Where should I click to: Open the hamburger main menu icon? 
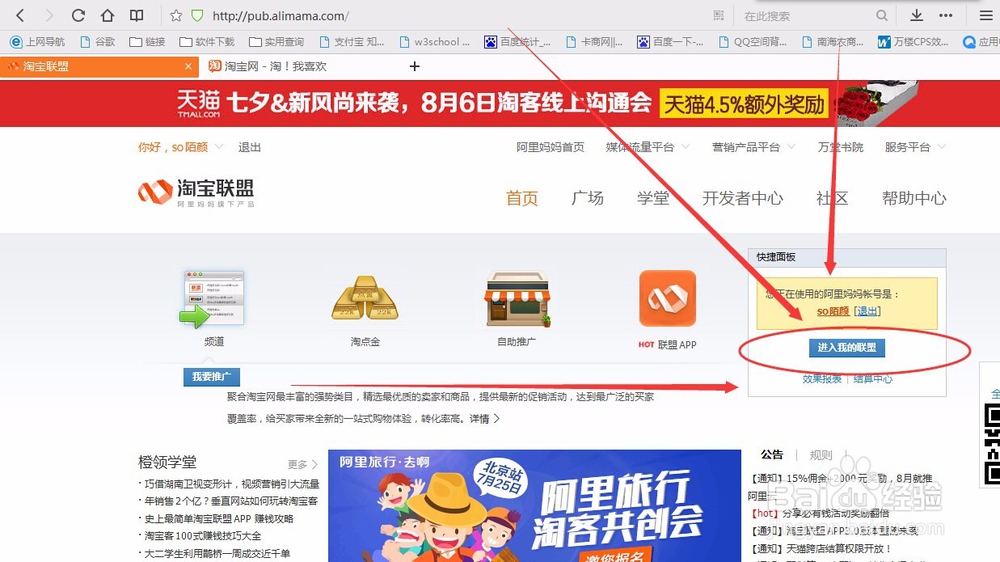[986, 15]
